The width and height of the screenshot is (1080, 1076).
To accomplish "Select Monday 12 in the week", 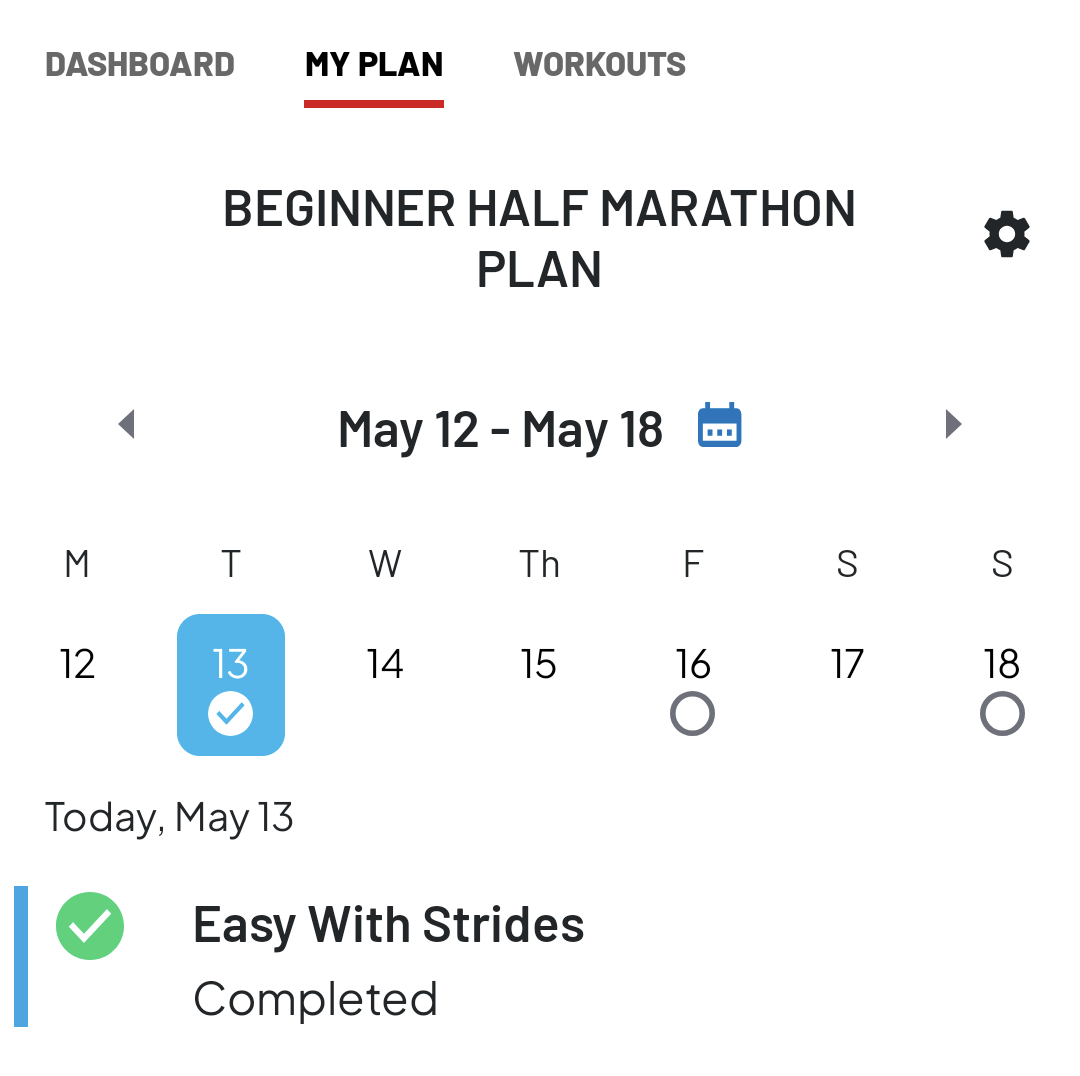I will click(77, 664).
